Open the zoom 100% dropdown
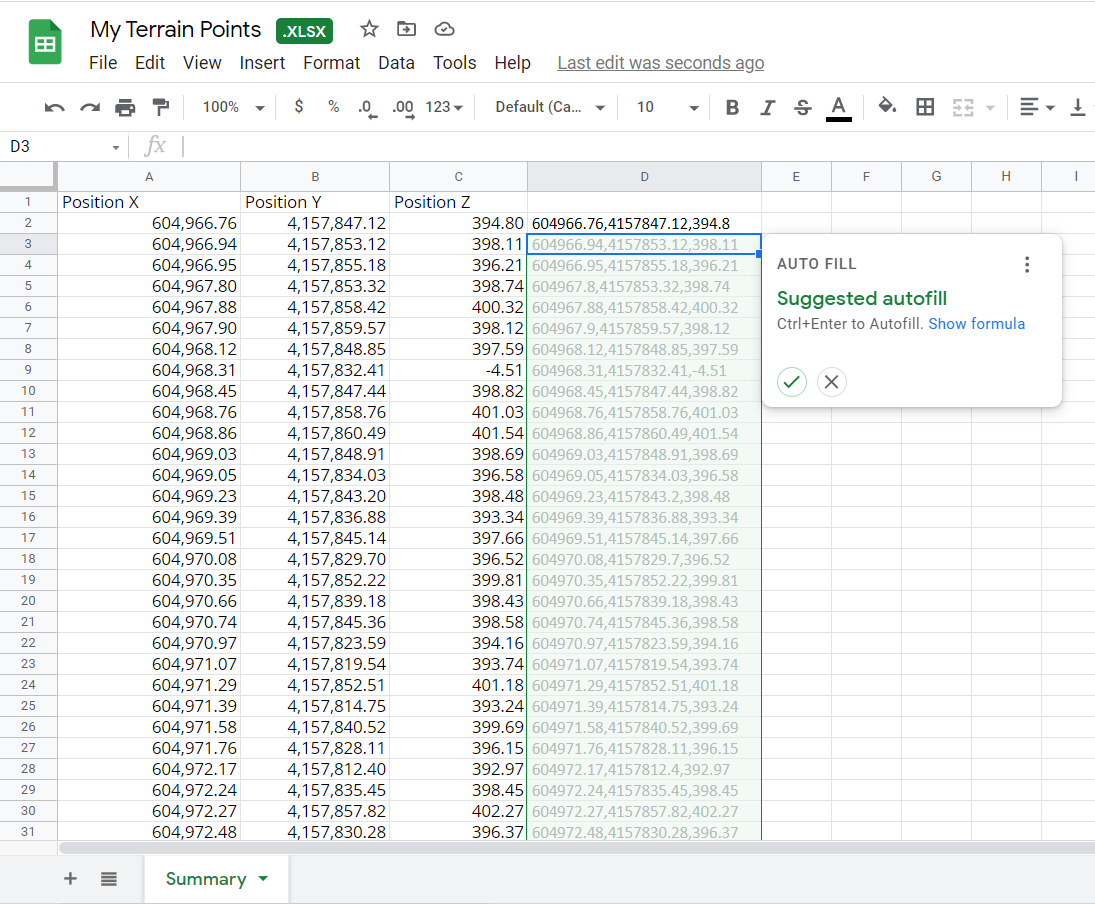1095x904 pixels. tap(233, 108)
